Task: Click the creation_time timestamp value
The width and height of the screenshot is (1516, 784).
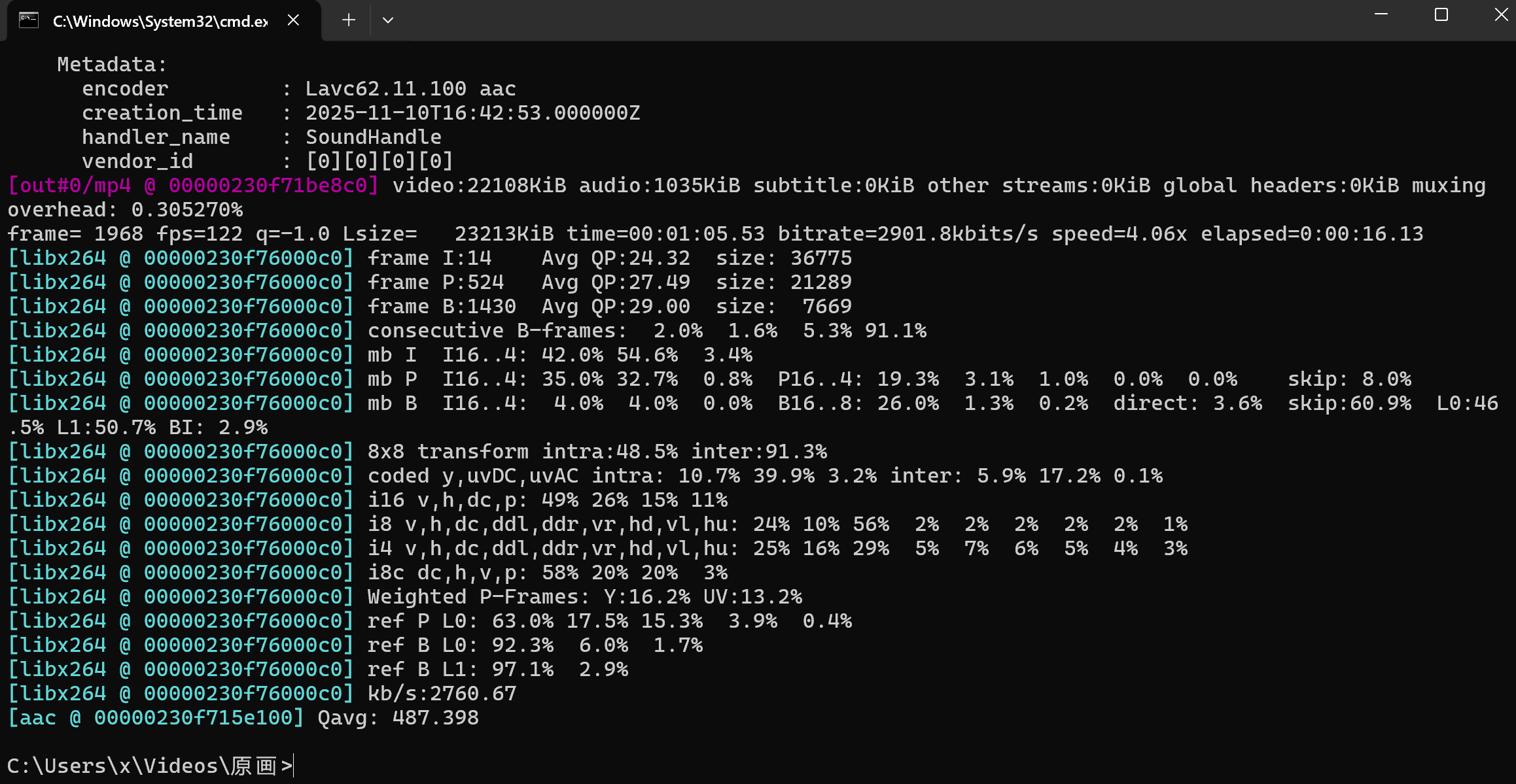Action: point(472,113)
